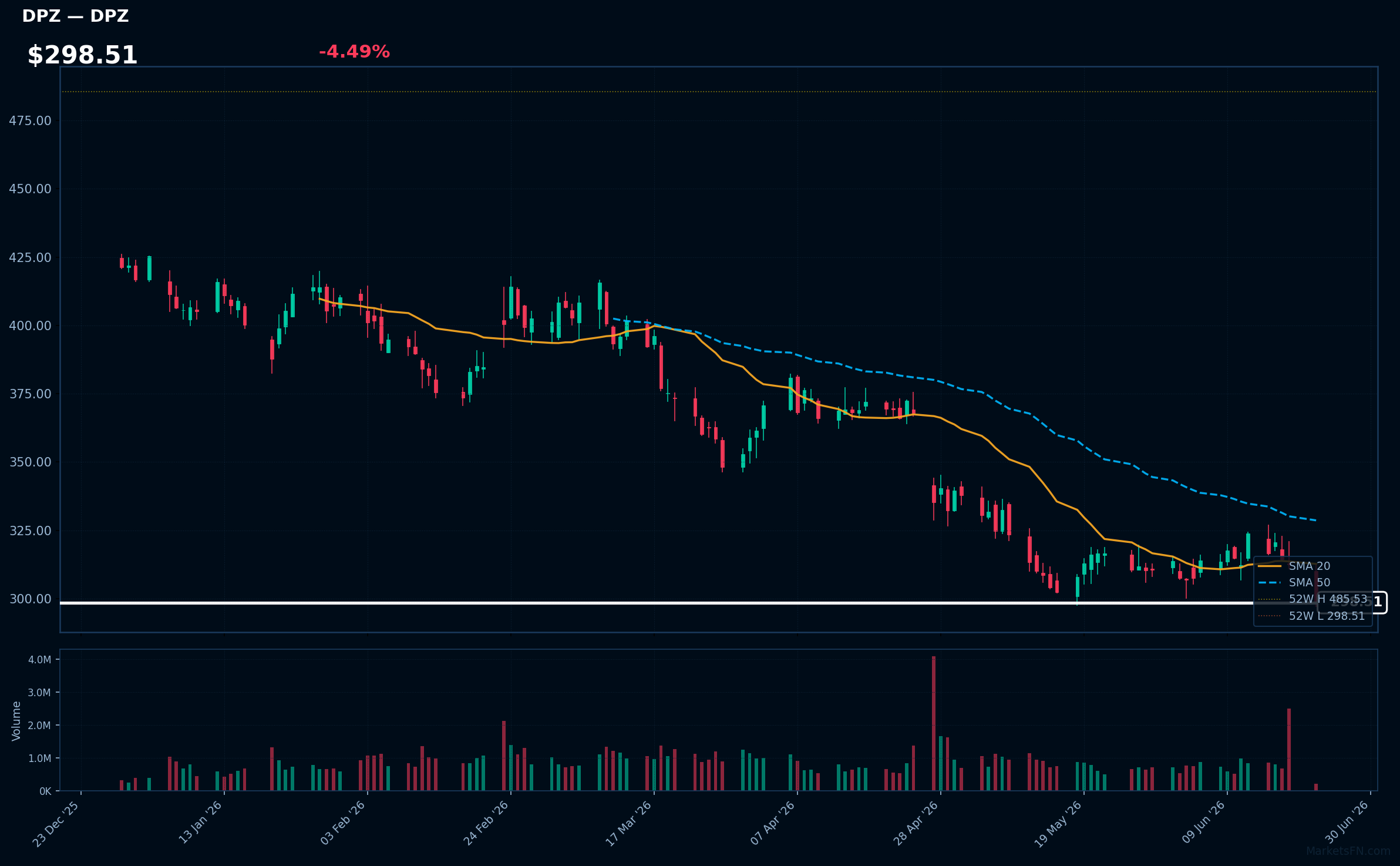The image size is (1400, 866).
Task: Click the 17 Mar '26 date label
Action: tap(628, 823)
